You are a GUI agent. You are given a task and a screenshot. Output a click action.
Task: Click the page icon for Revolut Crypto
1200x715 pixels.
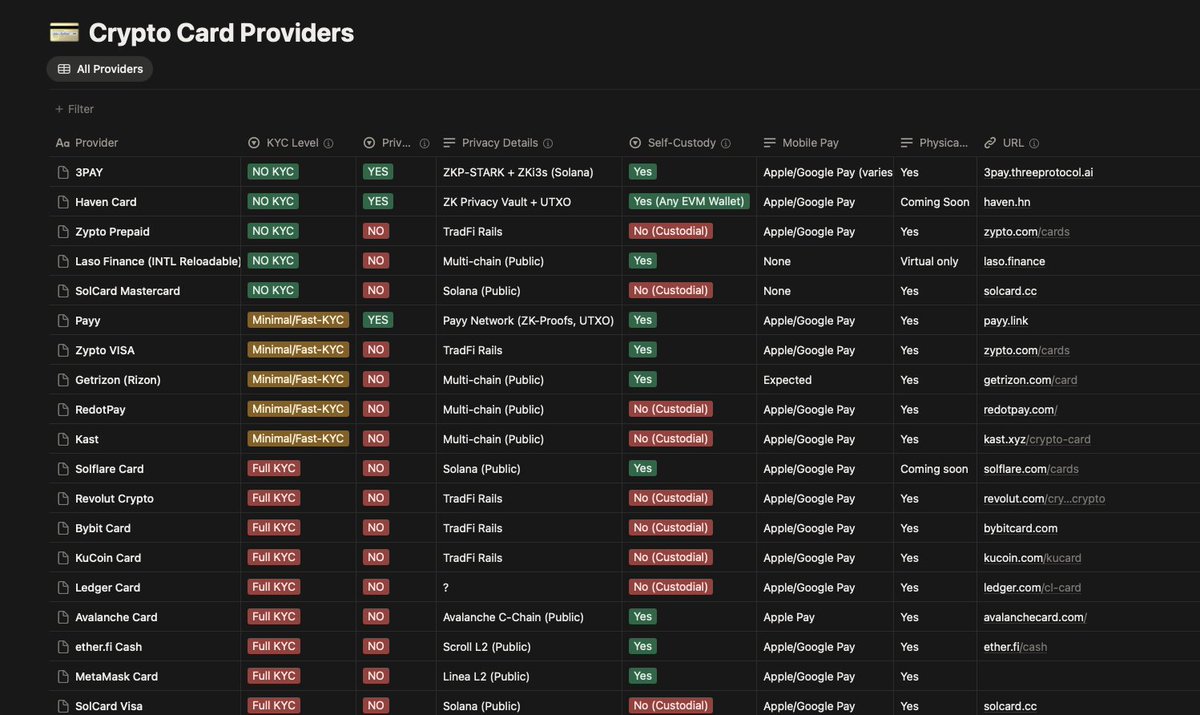pyautogui.click(x=63, y=498)
